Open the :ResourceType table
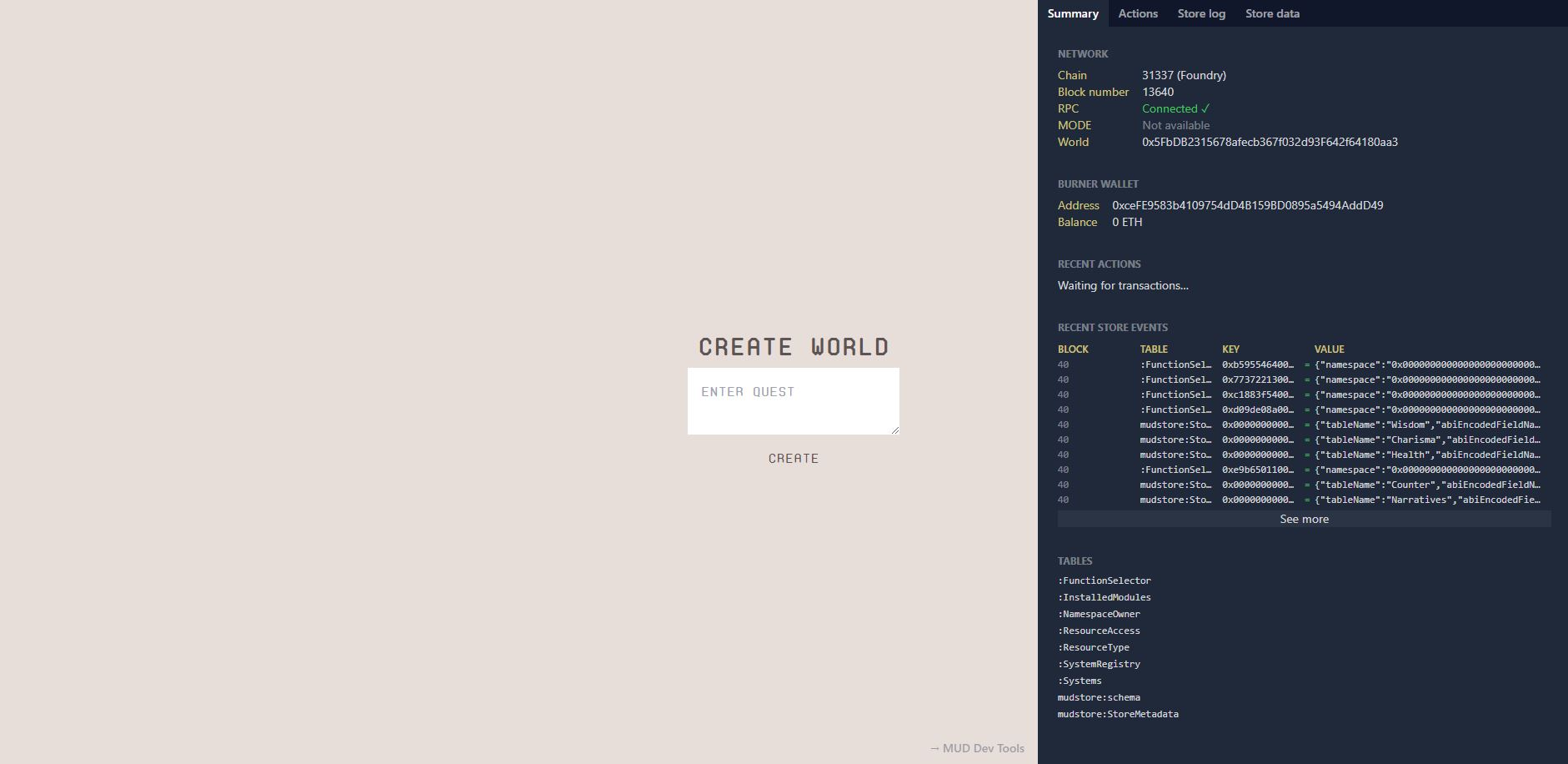Viewport: 1568px width, 764px height. pos(1094,647)
